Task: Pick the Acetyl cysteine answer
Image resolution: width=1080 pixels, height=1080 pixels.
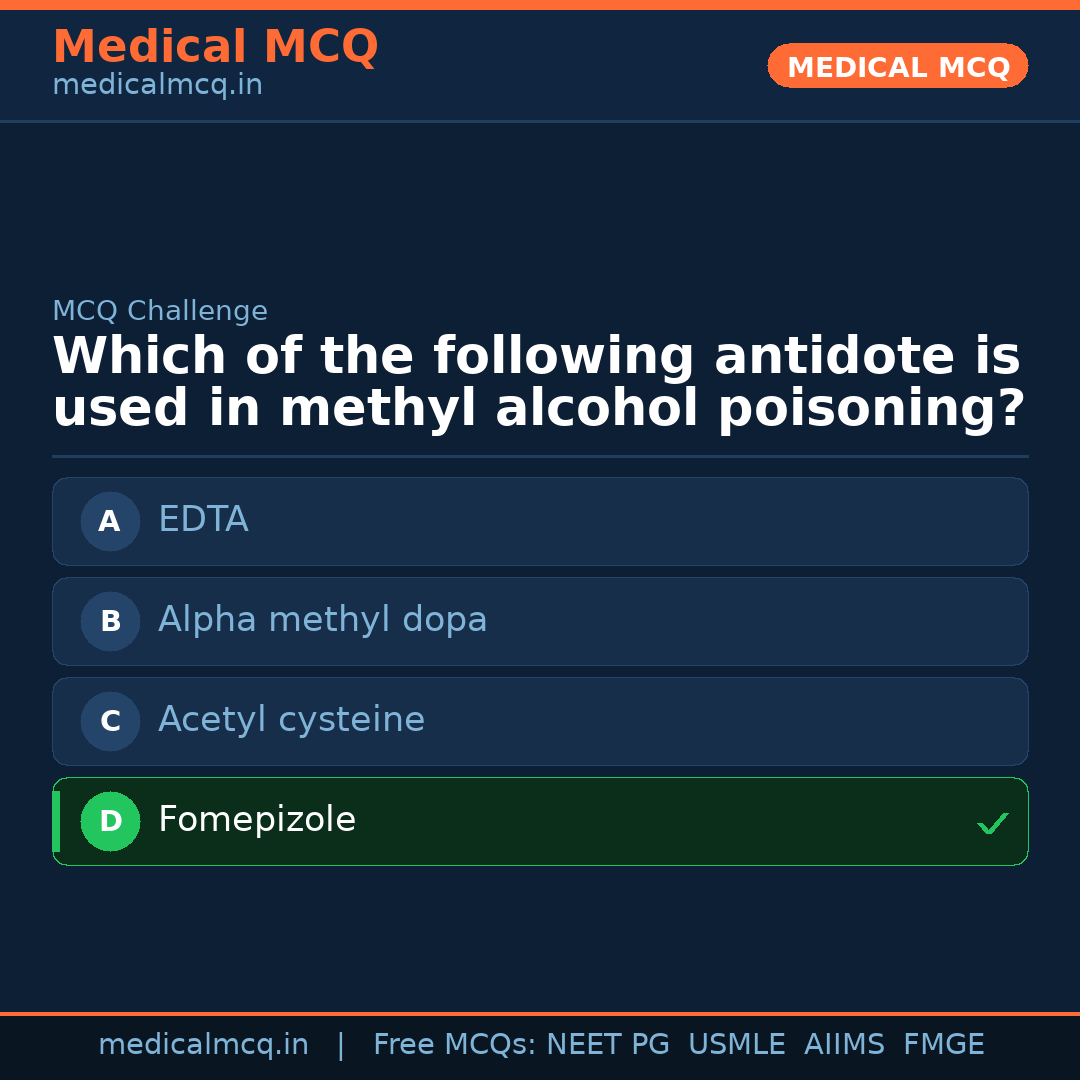Action: coord(291,720)
